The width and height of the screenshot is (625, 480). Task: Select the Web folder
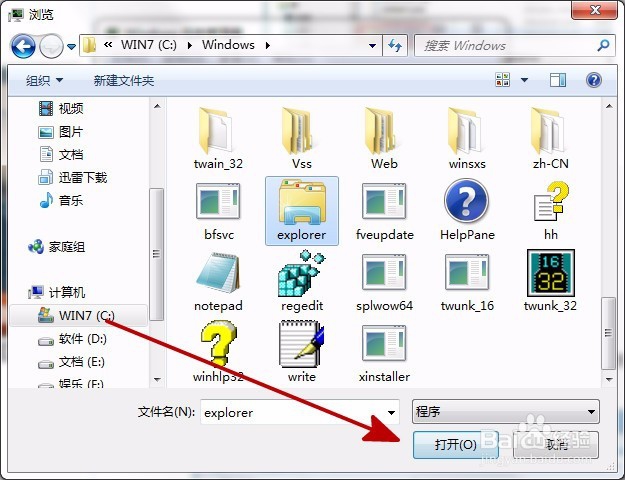pyautogui.click(x=384, y=138)
